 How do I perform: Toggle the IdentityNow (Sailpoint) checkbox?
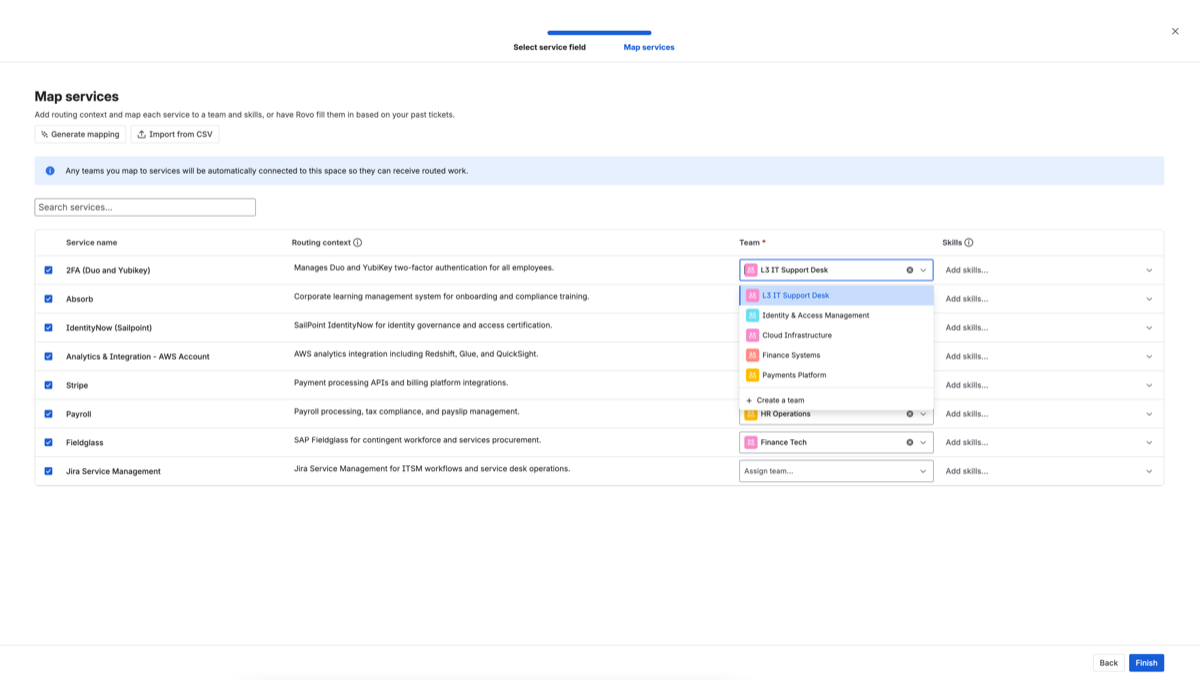tap(48, 328)
